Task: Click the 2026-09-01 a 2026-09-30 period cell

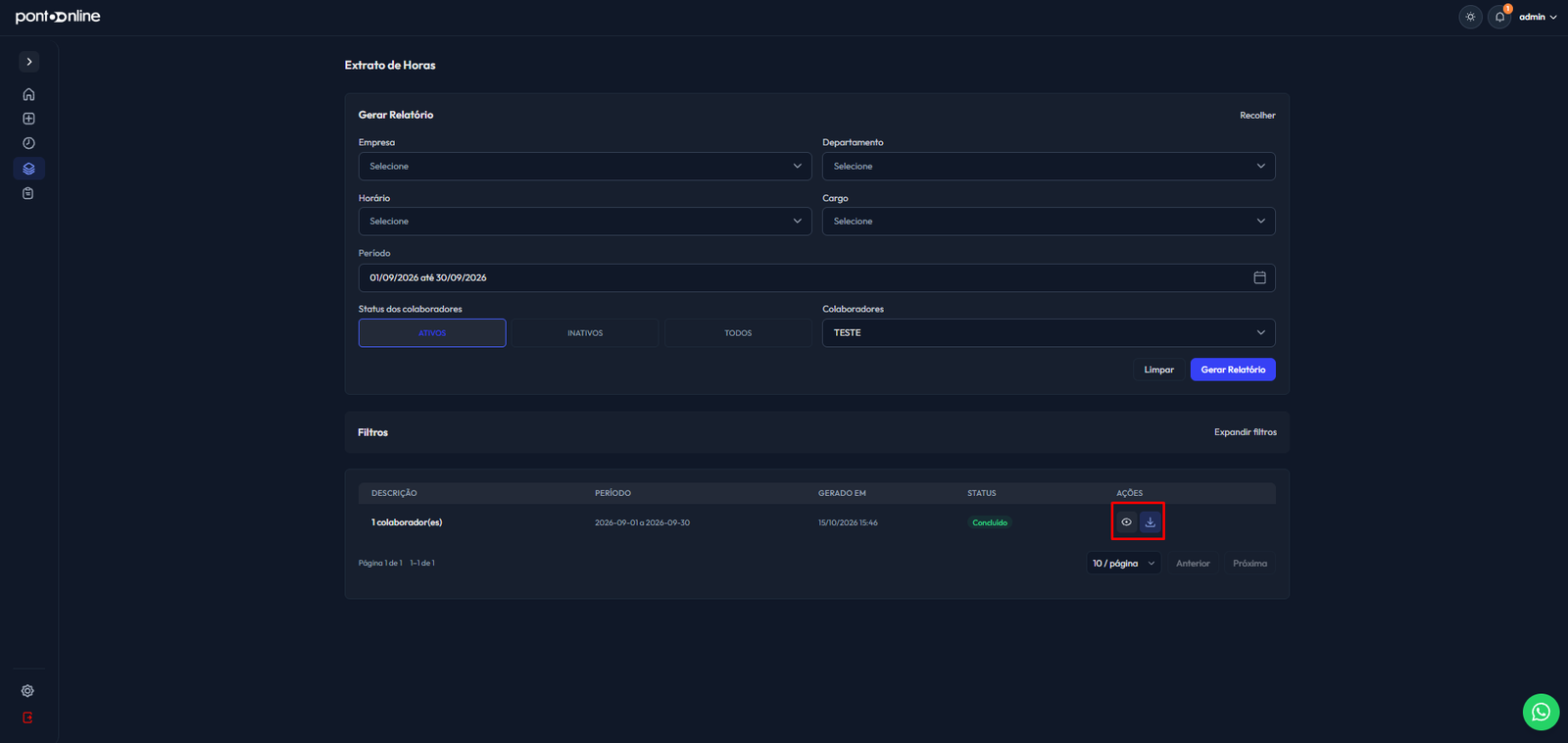Action: [642, 522]
